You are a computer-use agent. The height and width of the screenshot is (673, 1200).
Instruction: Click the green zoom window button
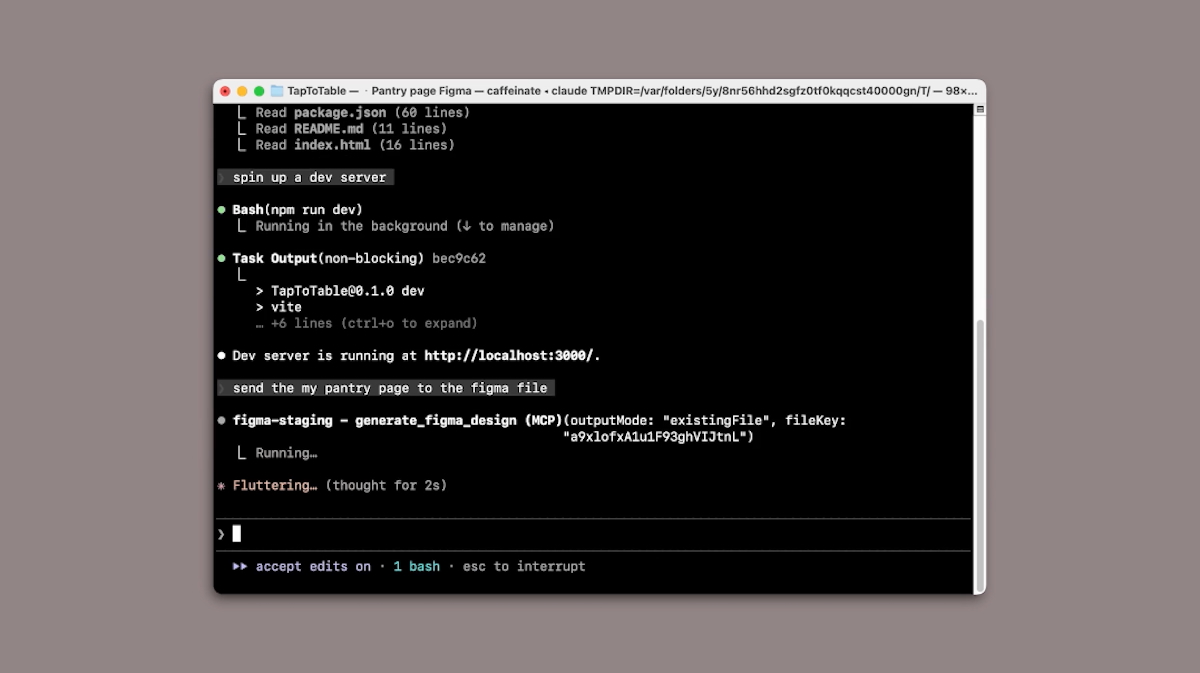click(x=259, y=91)
